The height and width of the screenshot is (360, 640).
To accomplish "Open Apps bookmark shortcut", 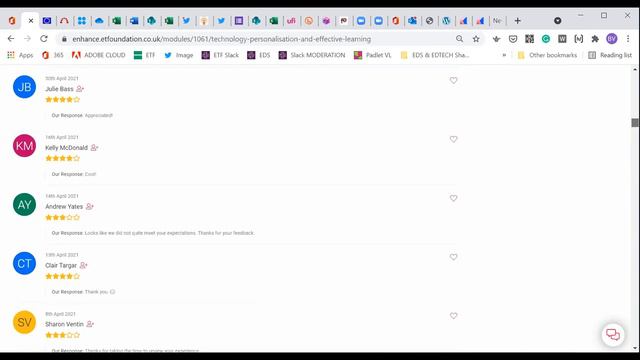I will click(x=20, y=55).
